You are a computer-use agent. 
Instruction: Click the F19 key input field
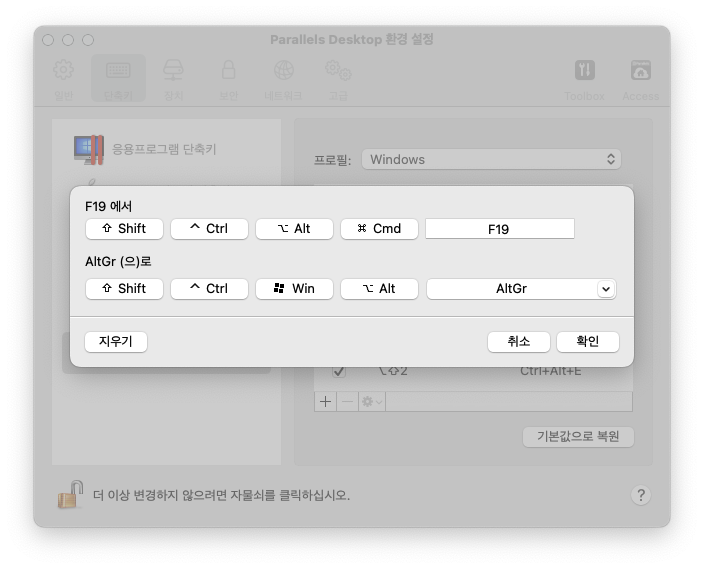click(x=500, y=229)
